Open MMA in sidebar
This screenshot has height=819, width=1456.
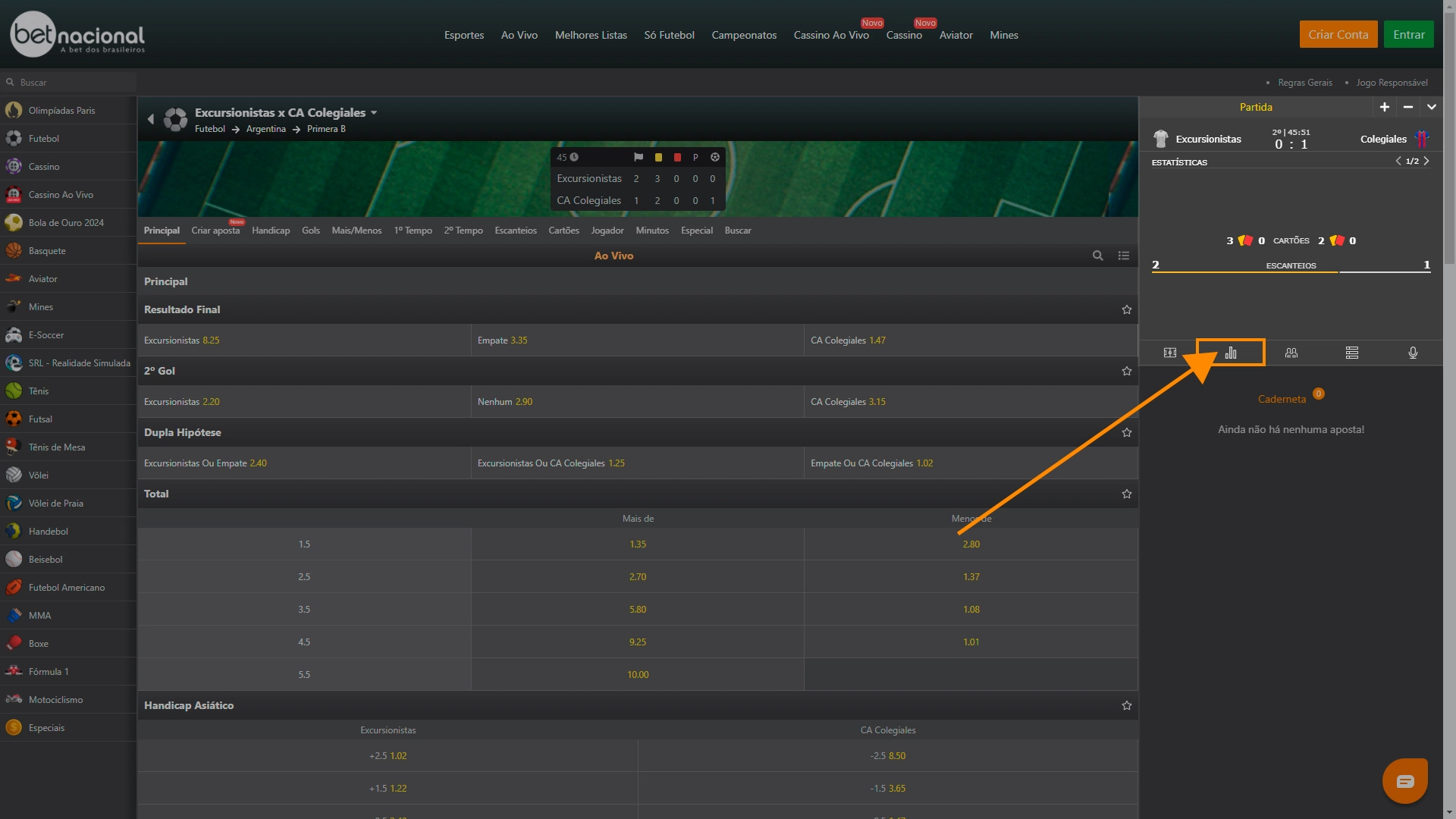pos(68,615)
